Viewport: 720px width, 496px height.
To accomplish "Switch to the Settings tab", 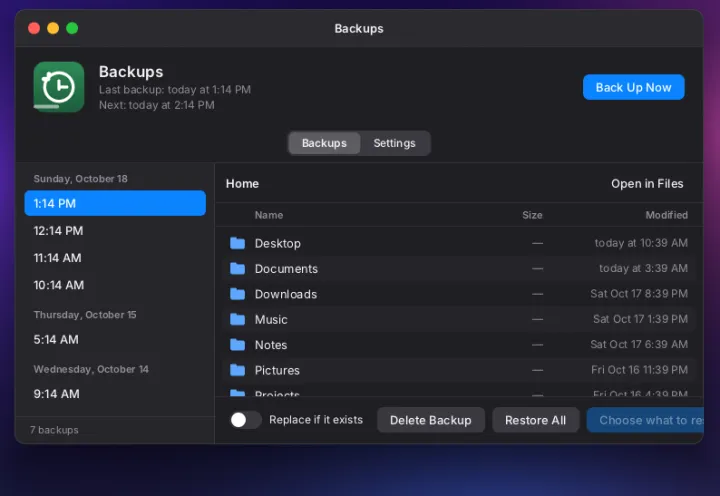I will tap(394, 143).
